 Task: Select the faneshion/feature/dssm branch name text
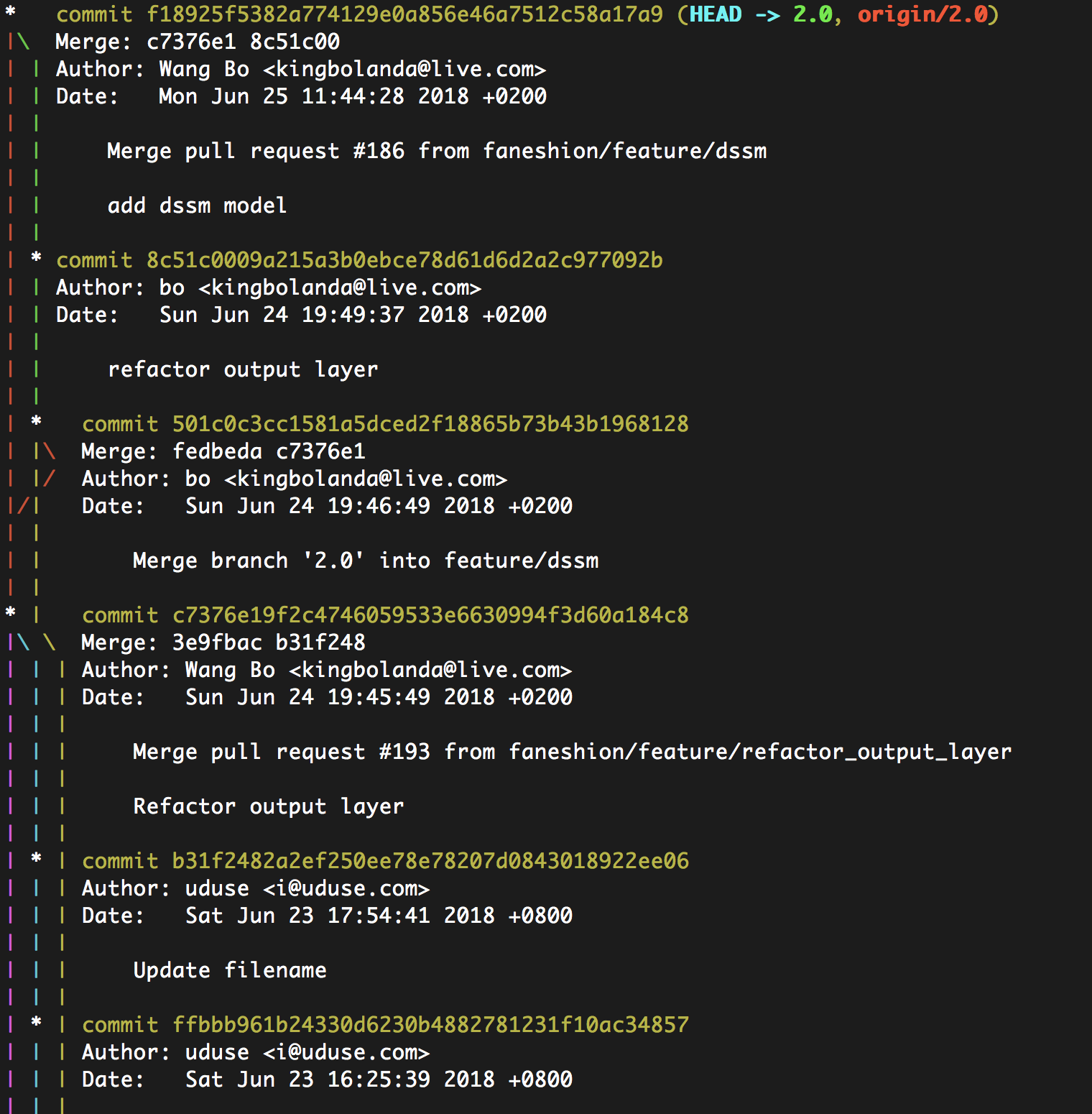(624, 151)
